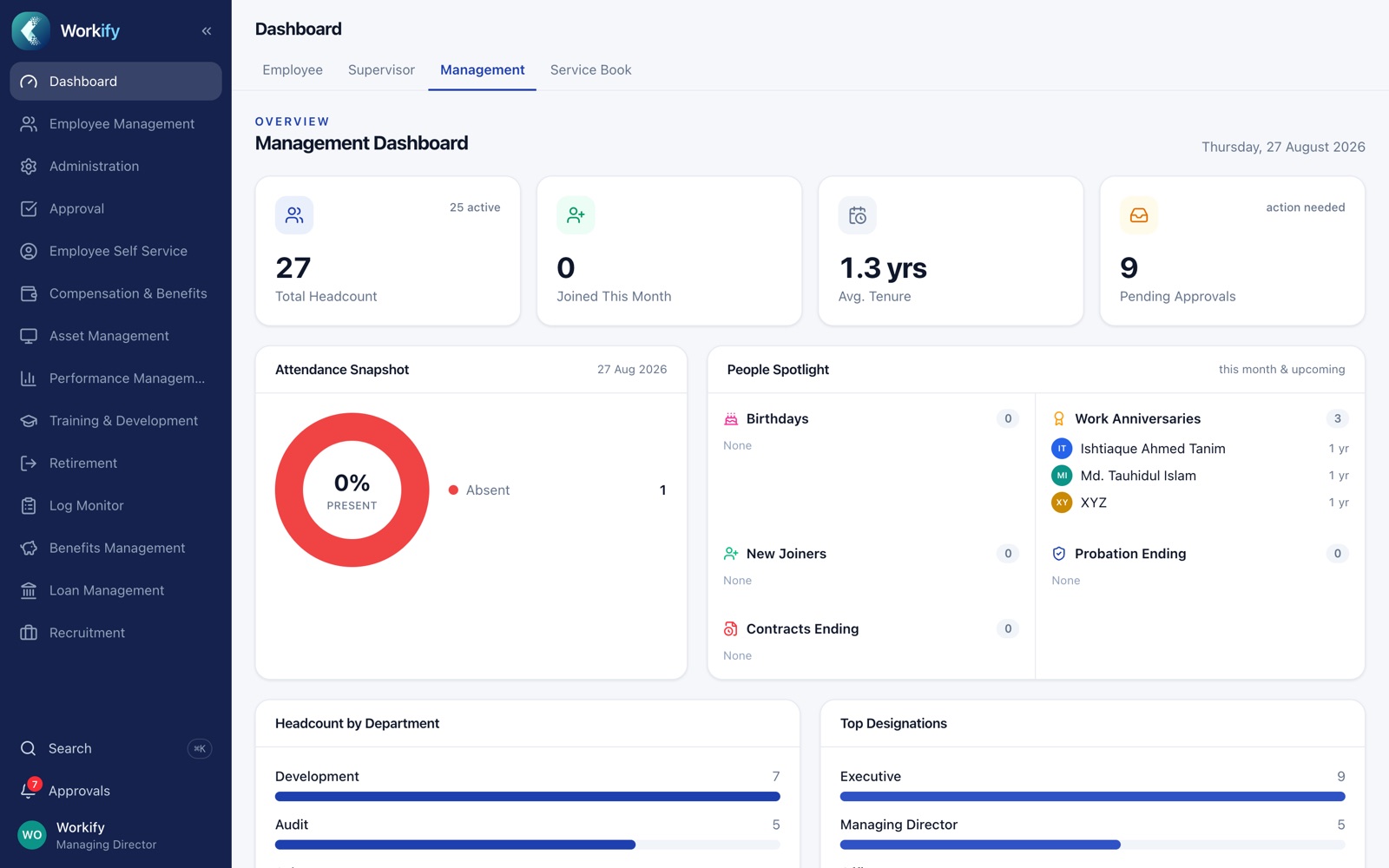Click the Executive designation progress bar

coord(1093,797)
